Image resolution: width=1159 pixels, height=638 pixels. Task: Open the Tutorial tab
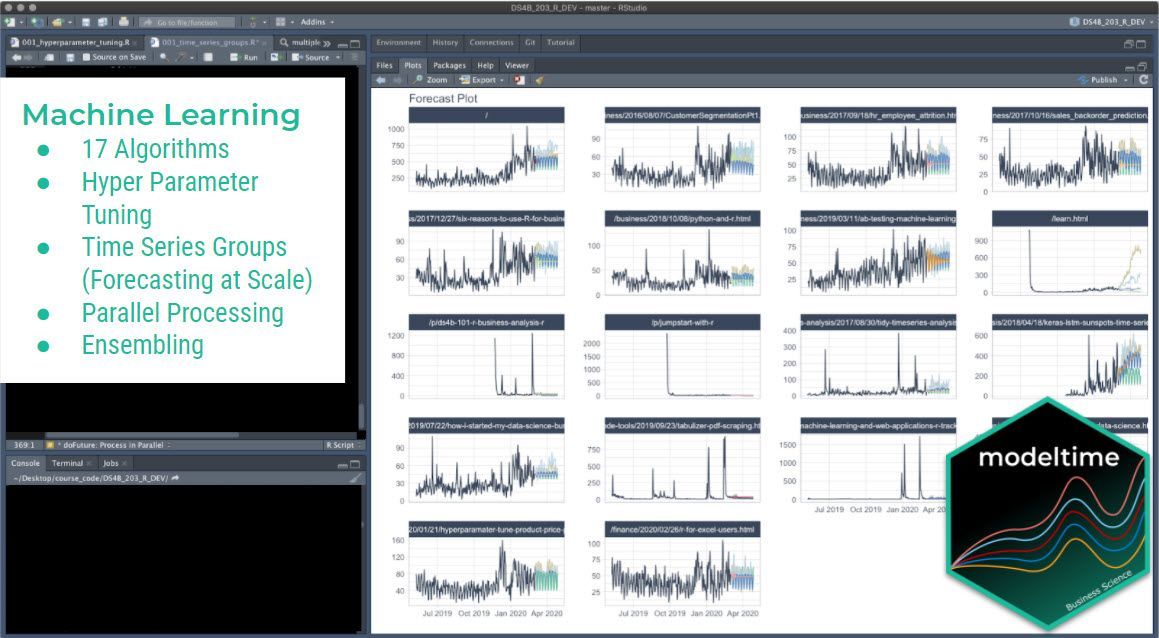(x=560, y=42)
